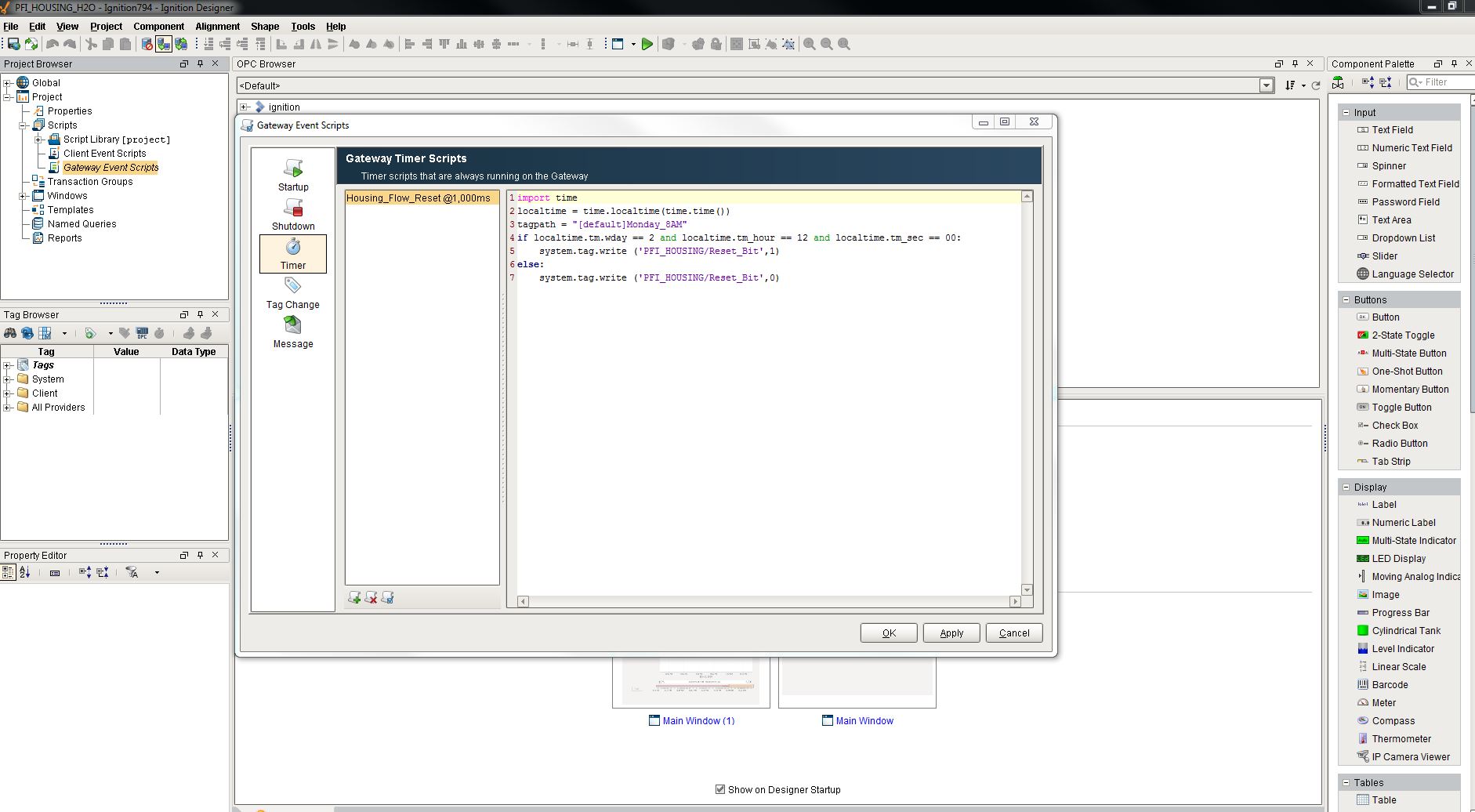This screenshot has width=1475, height=812.
Task: Add a new timer script
Action: (354, 597)
